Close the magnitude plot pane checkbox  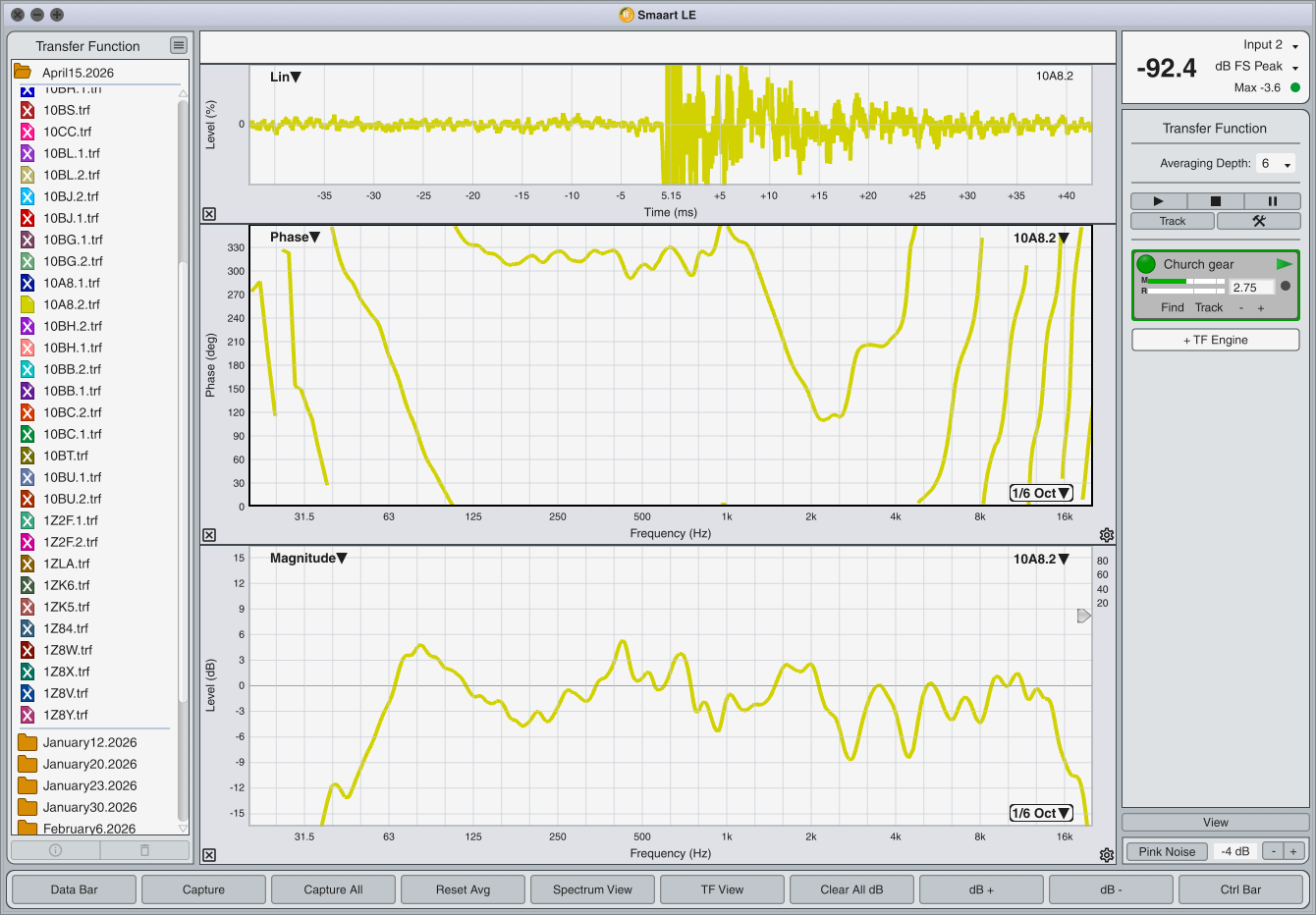(x=209, y=855)
